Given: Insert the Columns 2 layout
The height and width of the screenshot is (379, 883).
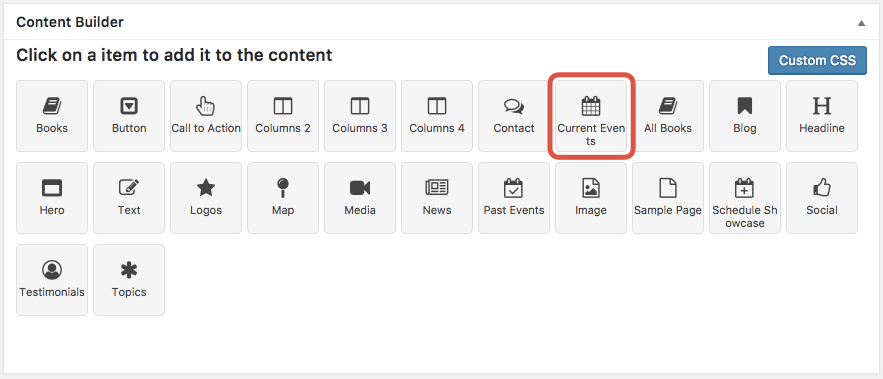Looking at the screenshot, I should [x=283, y=116].
